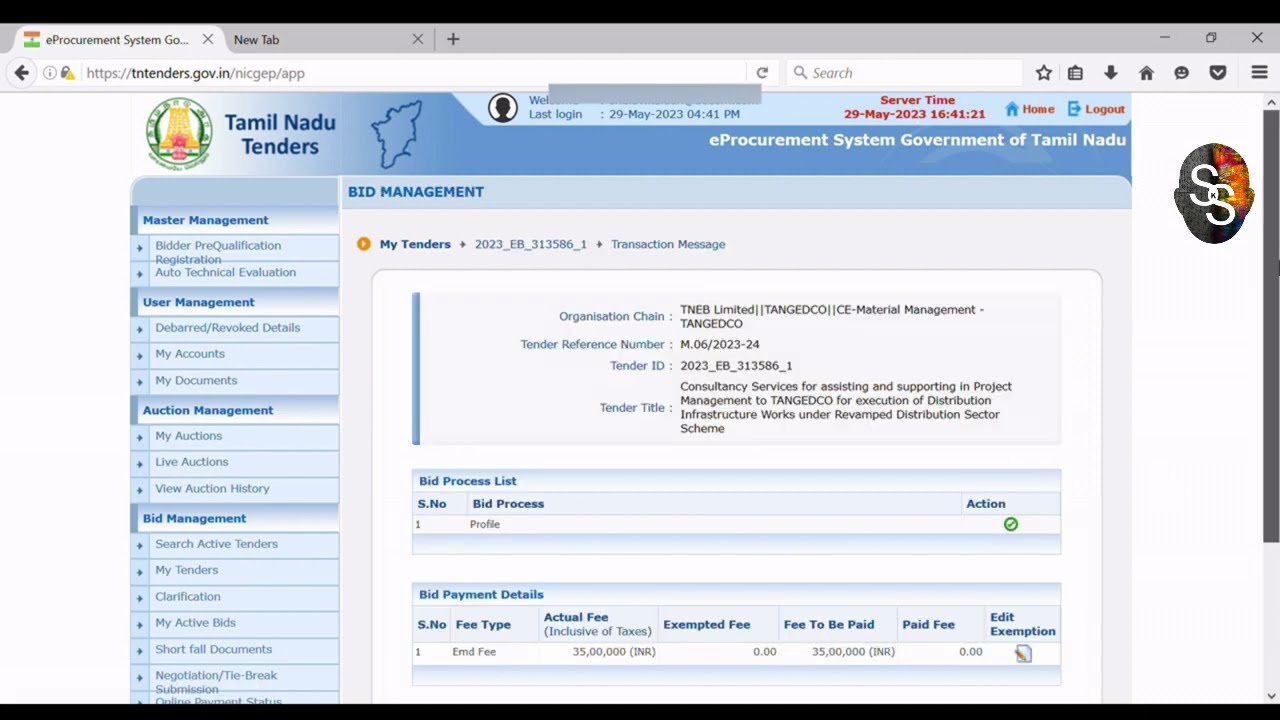Click the Auction Management section header
Screen dimensions: 1280x720
click(207, 410)
